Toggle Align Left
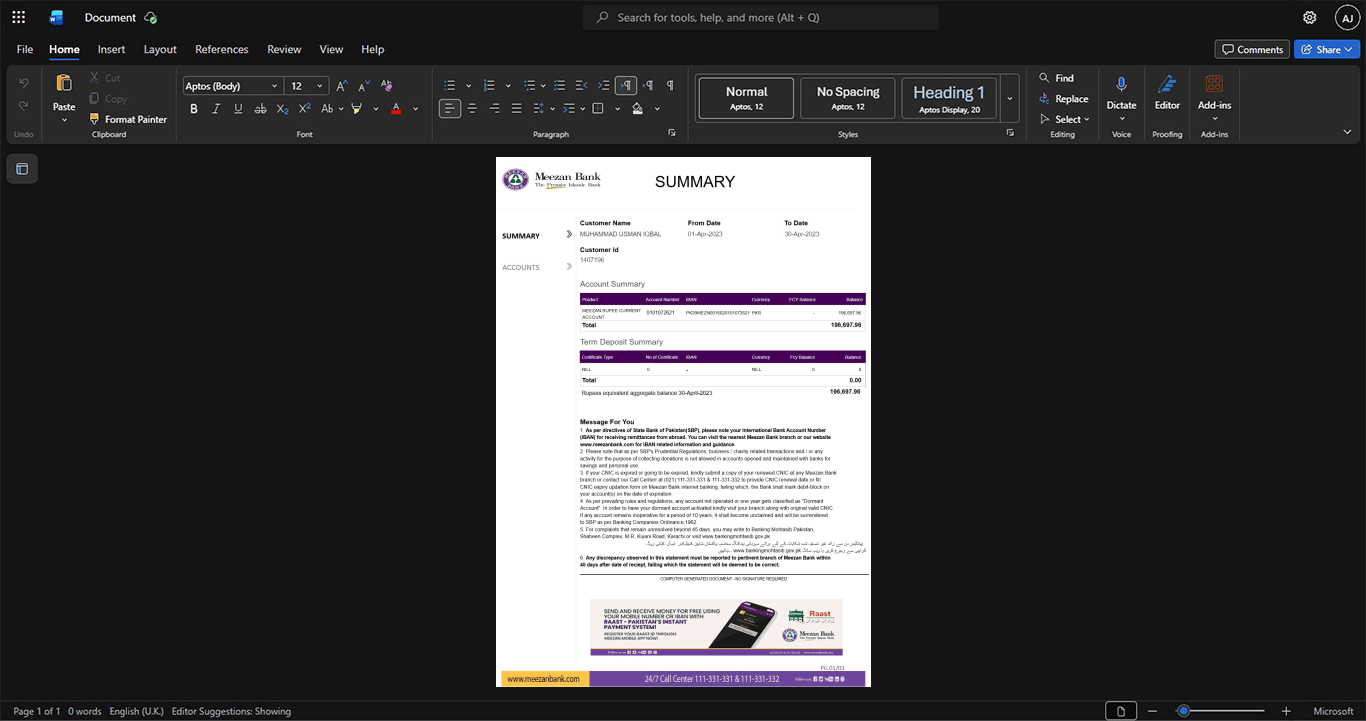 450,108
